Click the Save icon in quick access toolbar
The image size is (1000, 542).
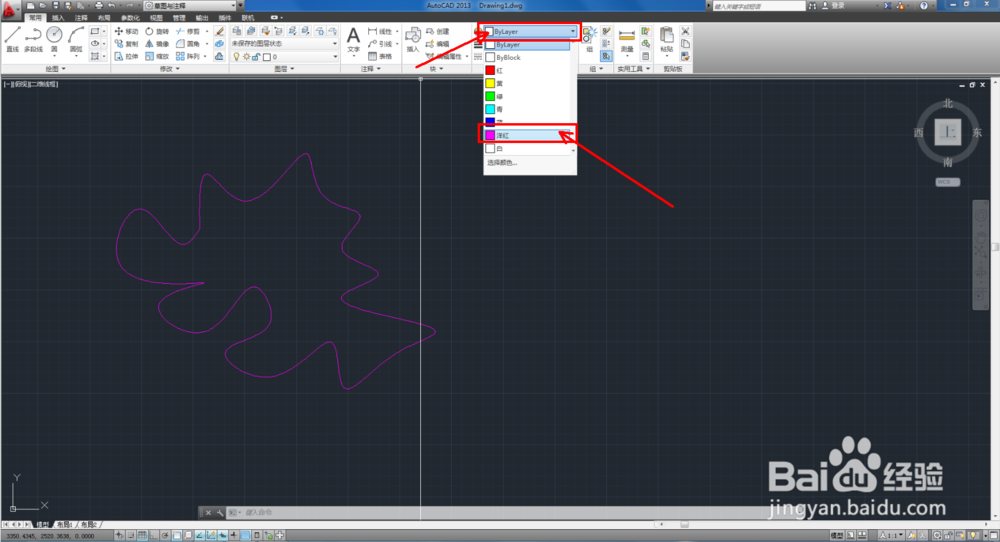click(x=55, y=6)
